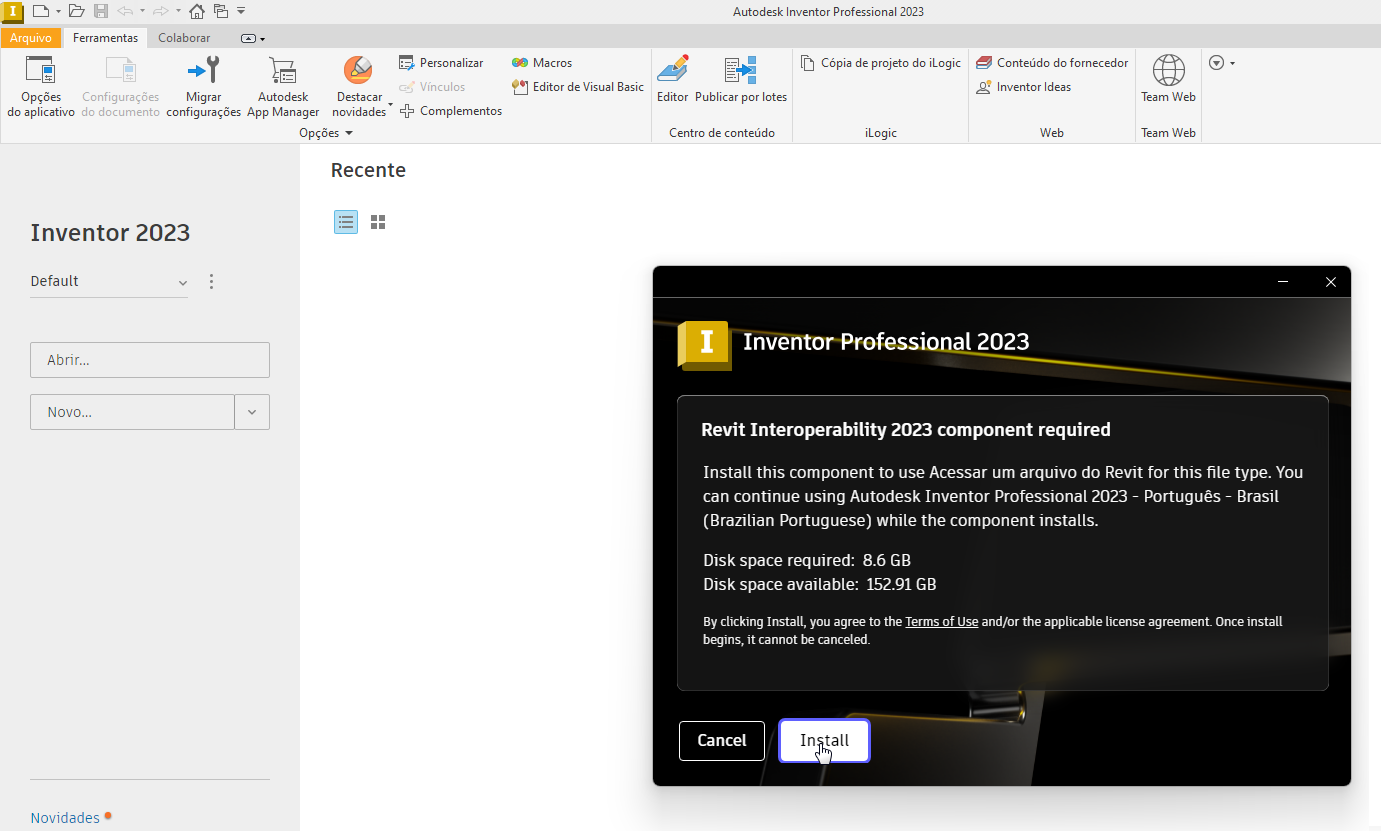
Task: Close the Inventor Professional 2023 installer dialog
Action: tap(1331, 282)
